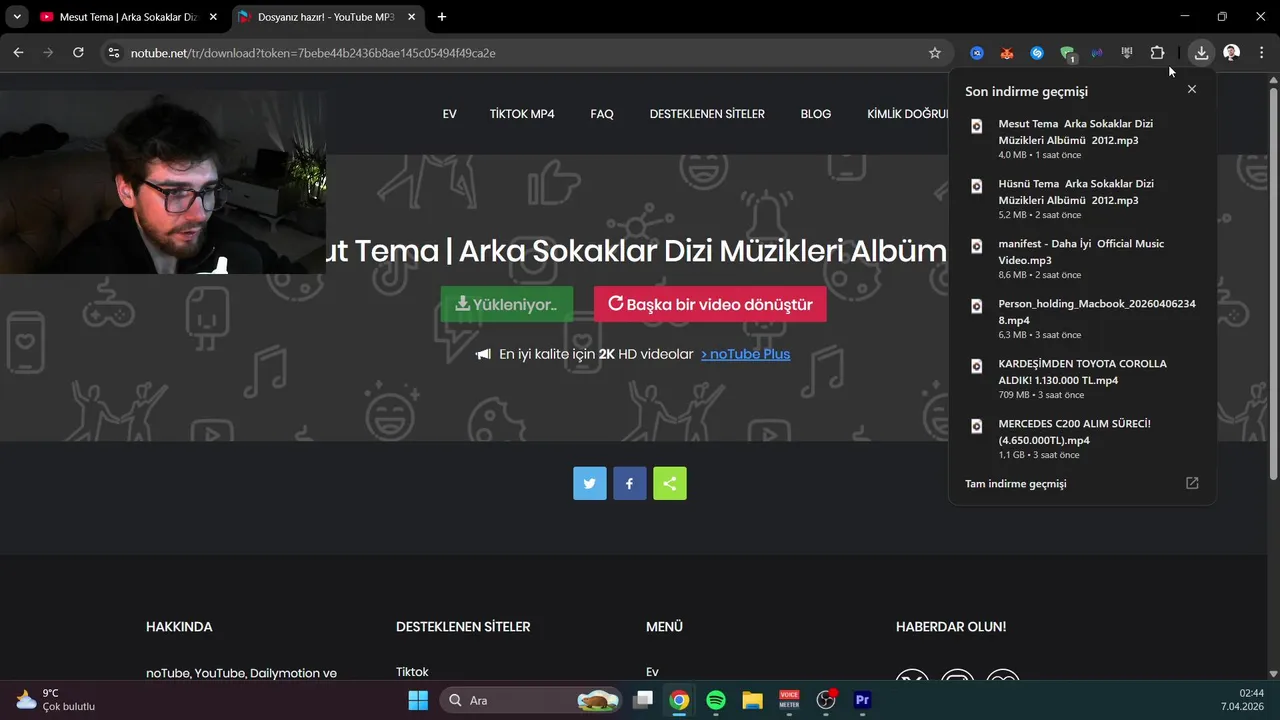The height and width of the screenshot is (720, 1280).
Task: Open OBS Studio from the taskbar
Action: (x=826, y=700)
